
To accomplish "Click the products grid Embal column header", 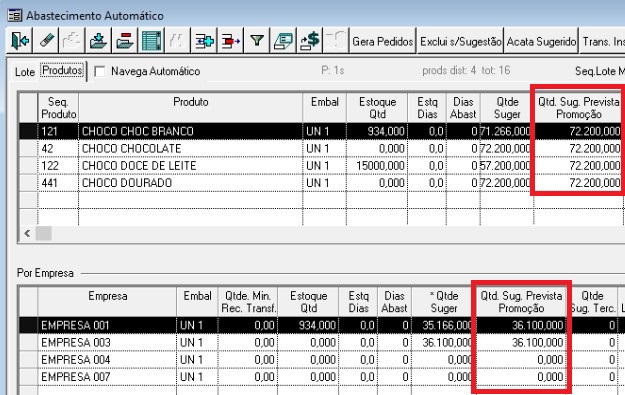I will pos(324,108).
